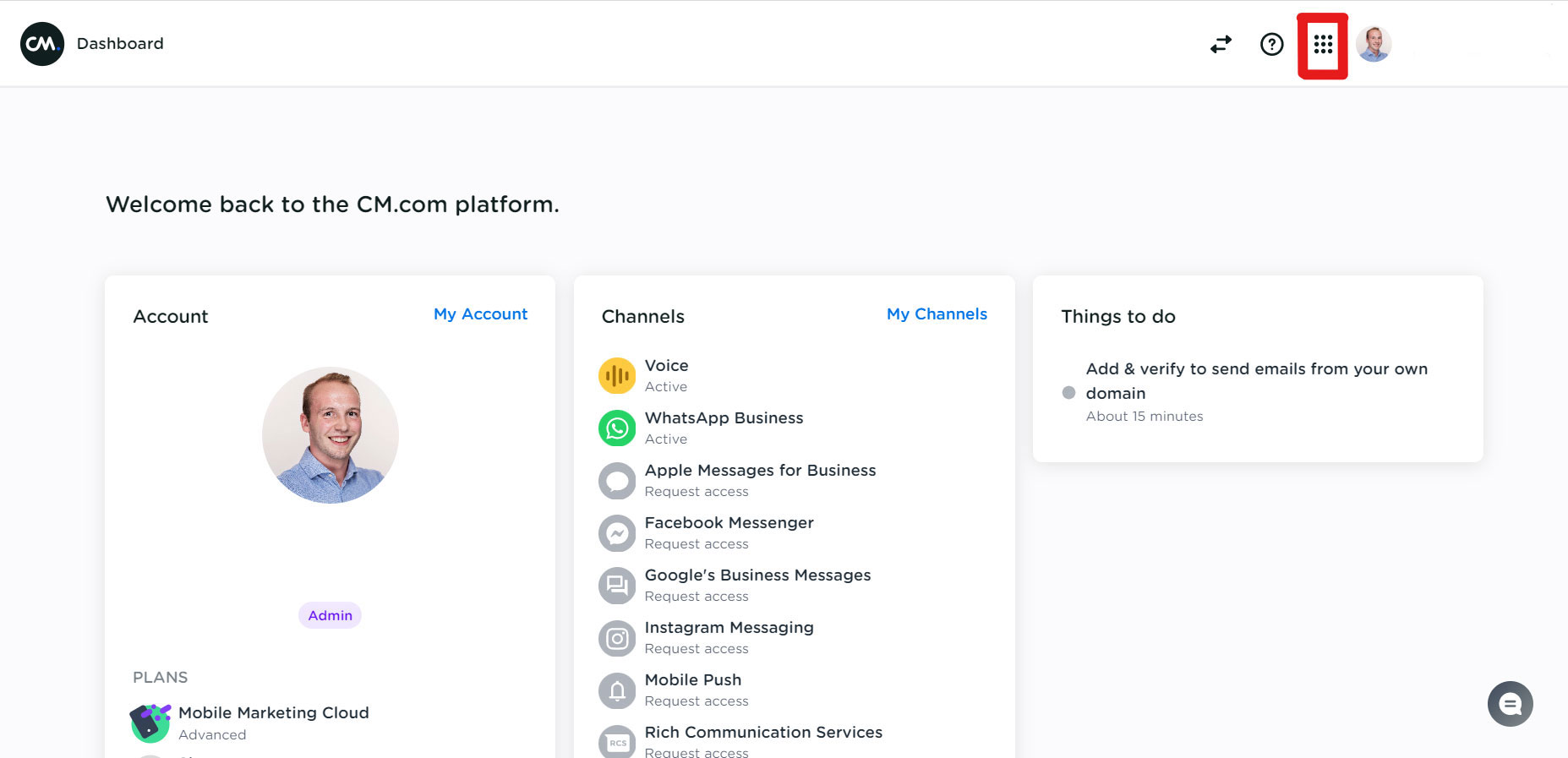The image size is (1568, 758).
Task: Click the help question mark icon
Action: [x=1271, y=44]
